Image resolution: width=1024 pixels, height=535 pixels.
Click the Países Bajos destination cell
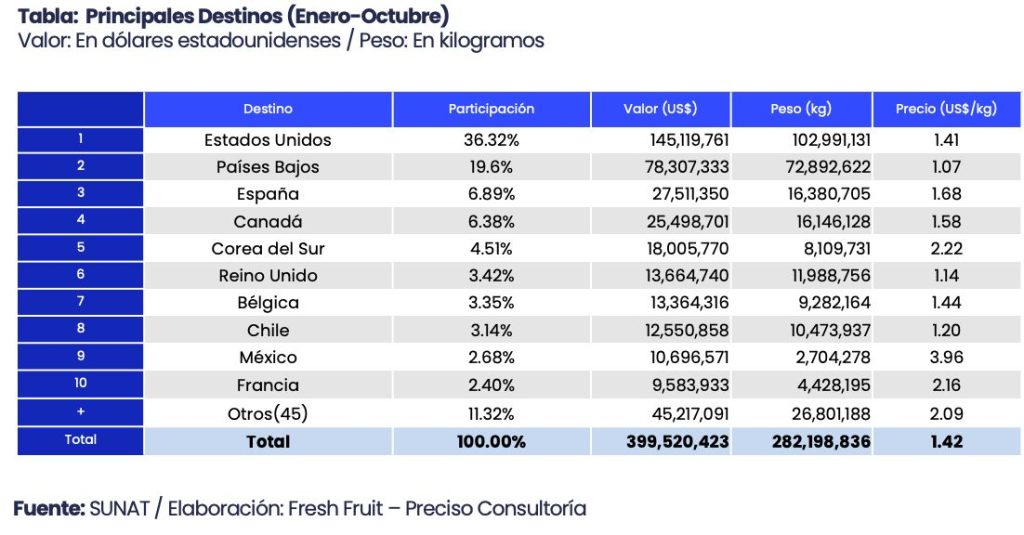pos(268,167)
